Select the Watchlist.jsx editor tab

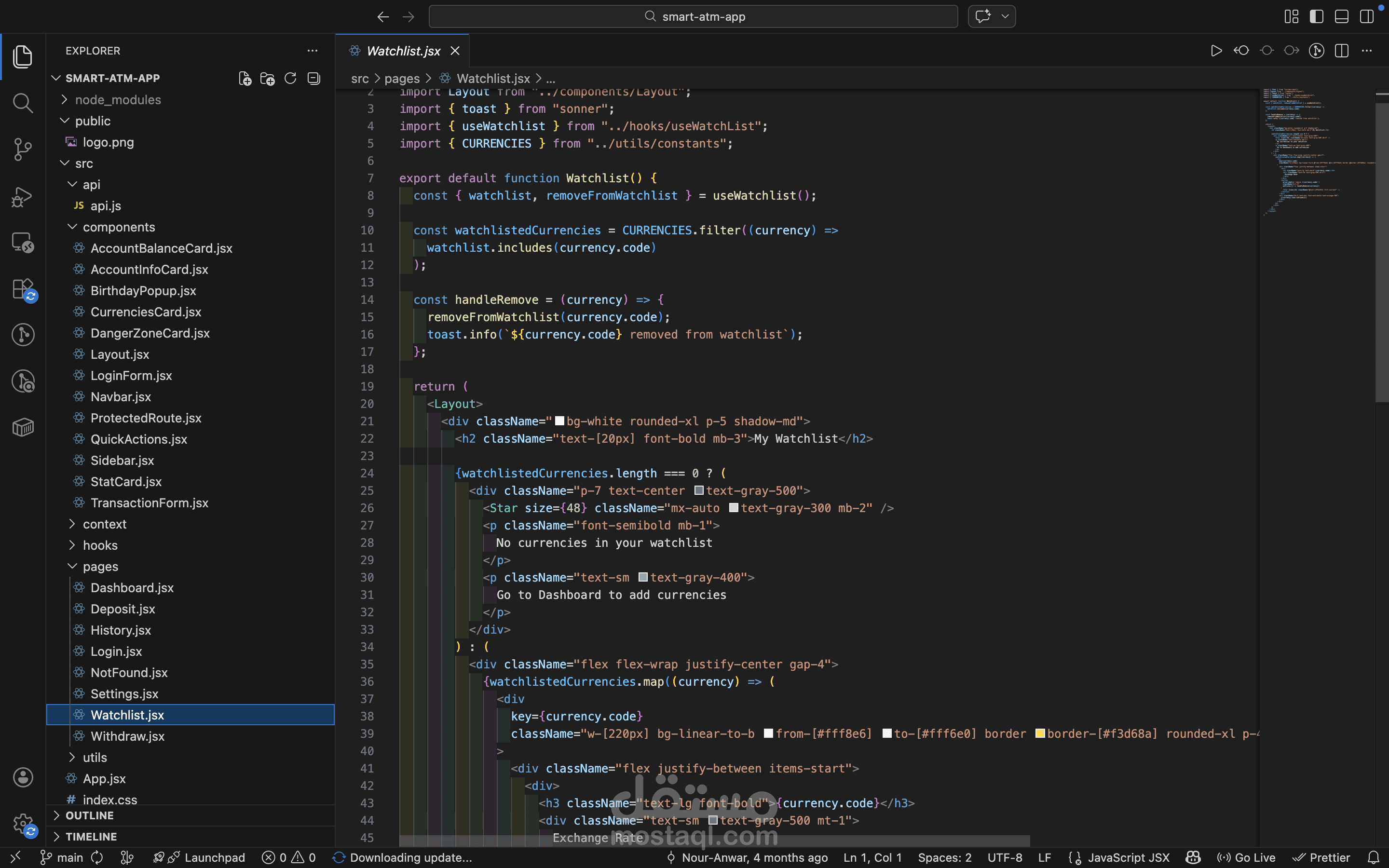403,51
